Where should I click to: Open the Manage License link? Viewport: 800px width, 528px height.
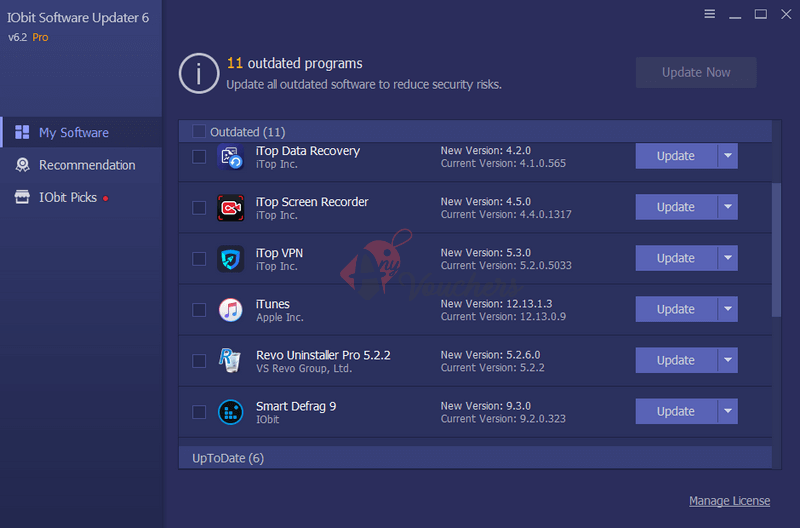coord(729,500)
